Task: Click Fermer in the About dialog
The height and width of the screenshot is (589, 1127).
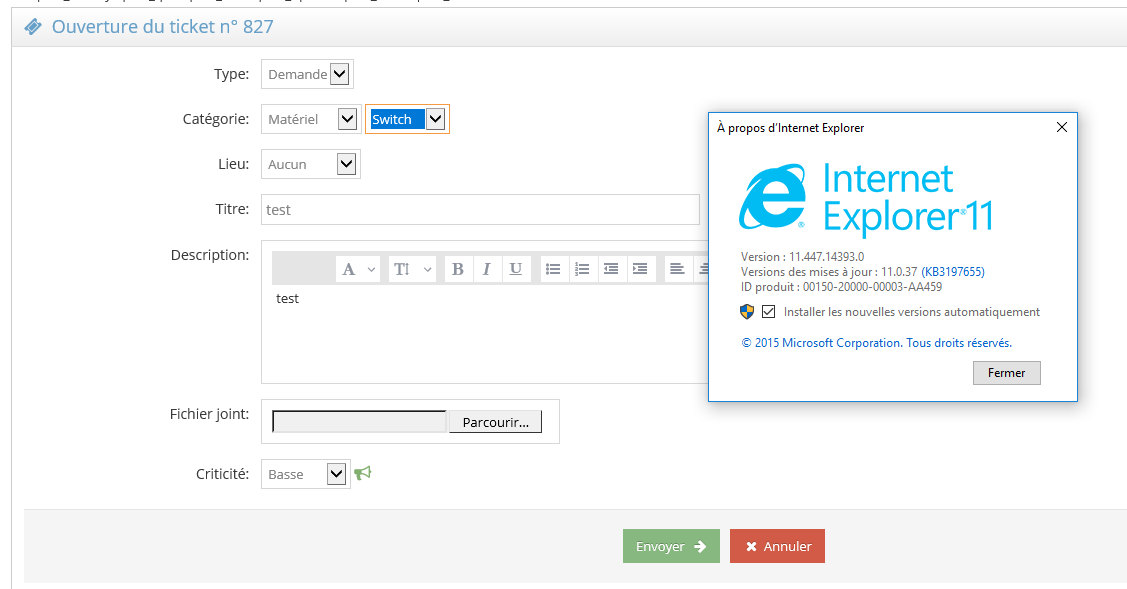Action: click(1006, 373)
